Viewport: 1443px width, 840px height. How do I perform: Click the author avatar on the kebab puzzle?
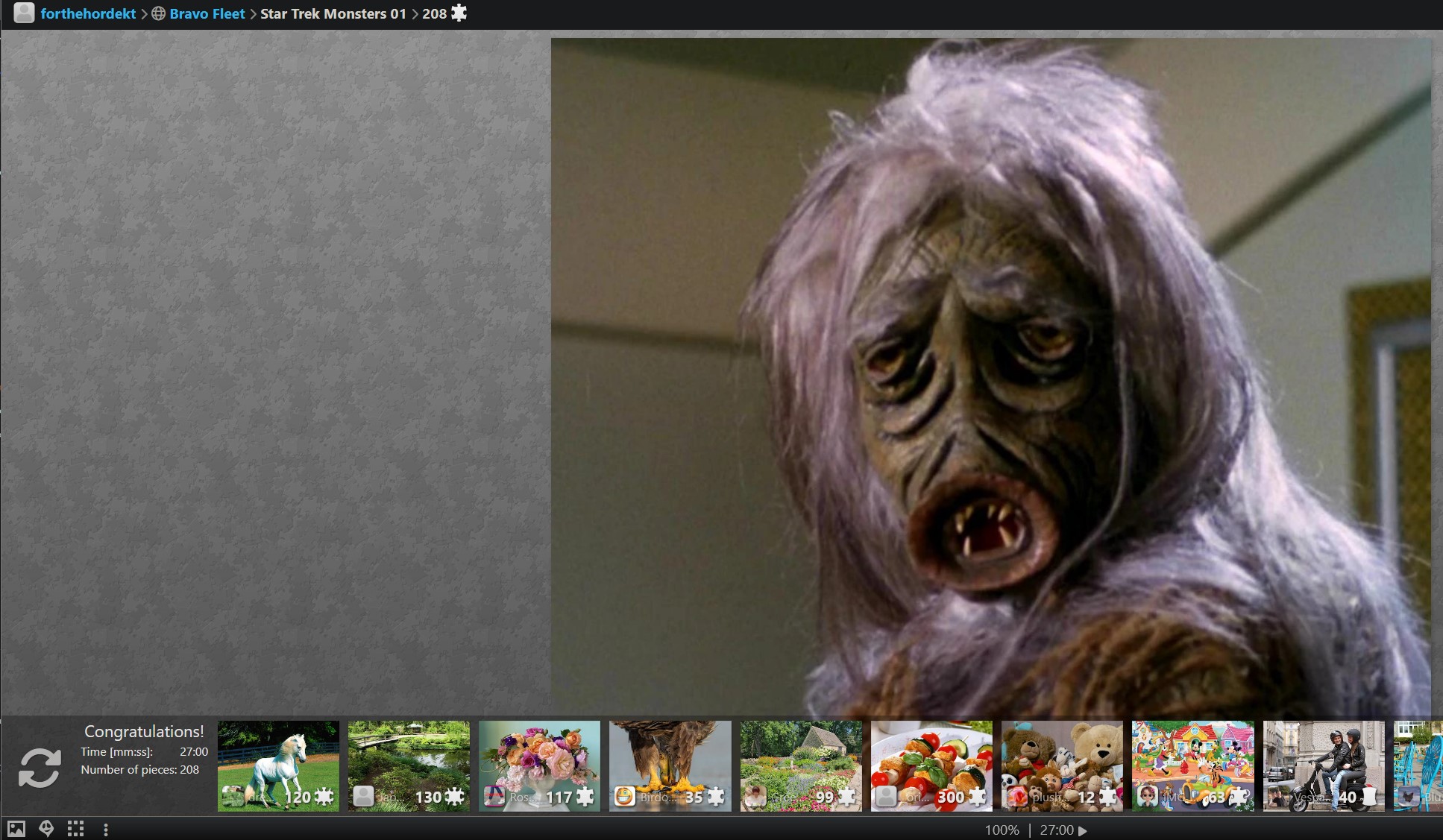tap(886, 797)
